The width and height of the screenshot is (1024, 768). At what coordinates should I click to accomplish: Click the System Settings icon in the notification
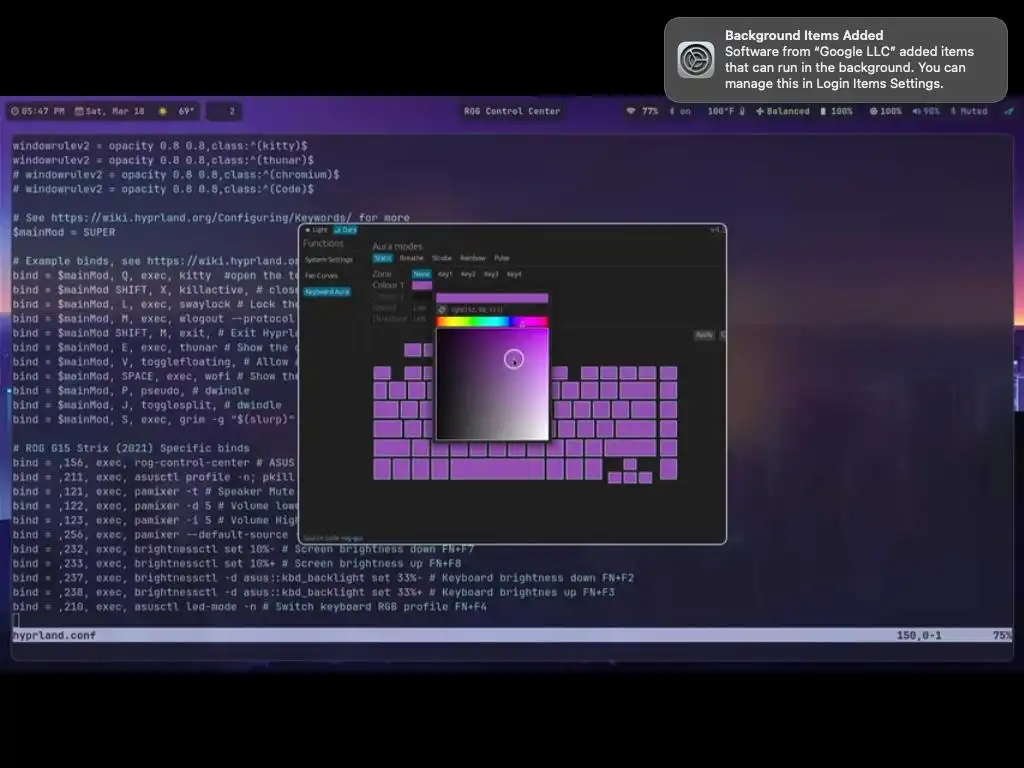(x=696, y=59)
